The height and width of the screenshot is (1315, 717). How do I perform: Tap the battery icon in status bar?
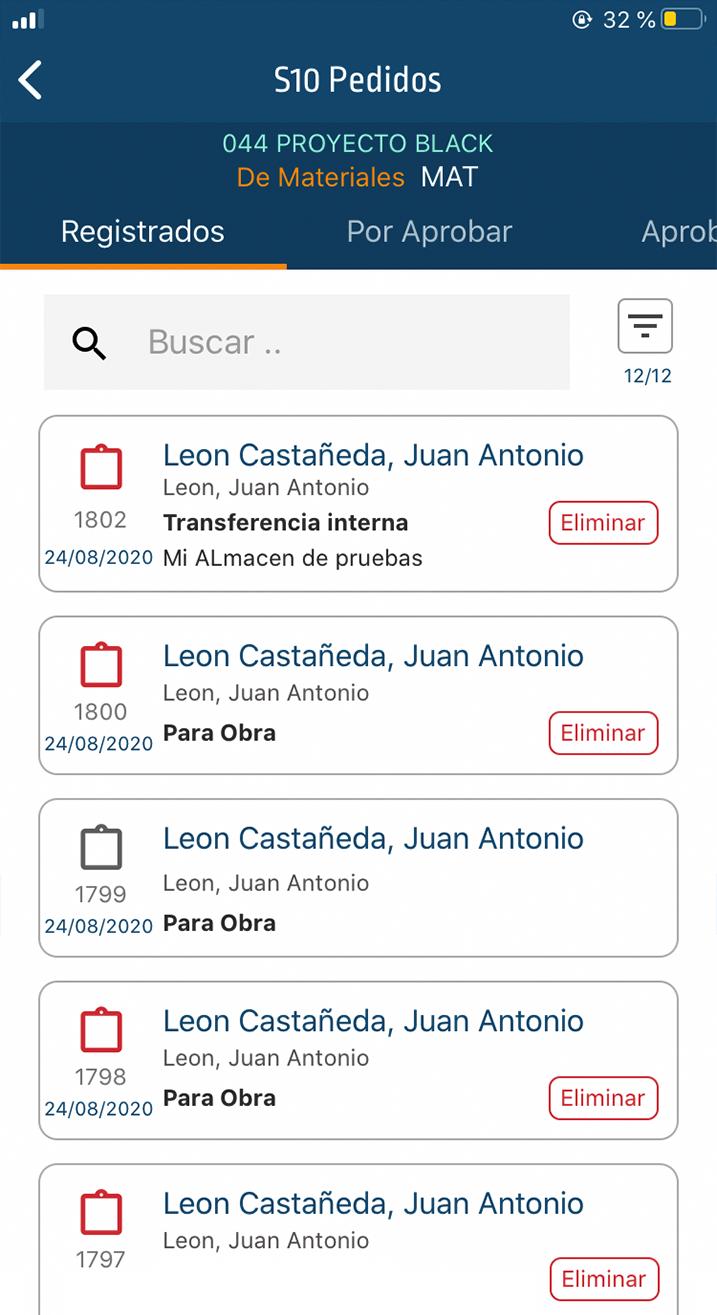684,19
